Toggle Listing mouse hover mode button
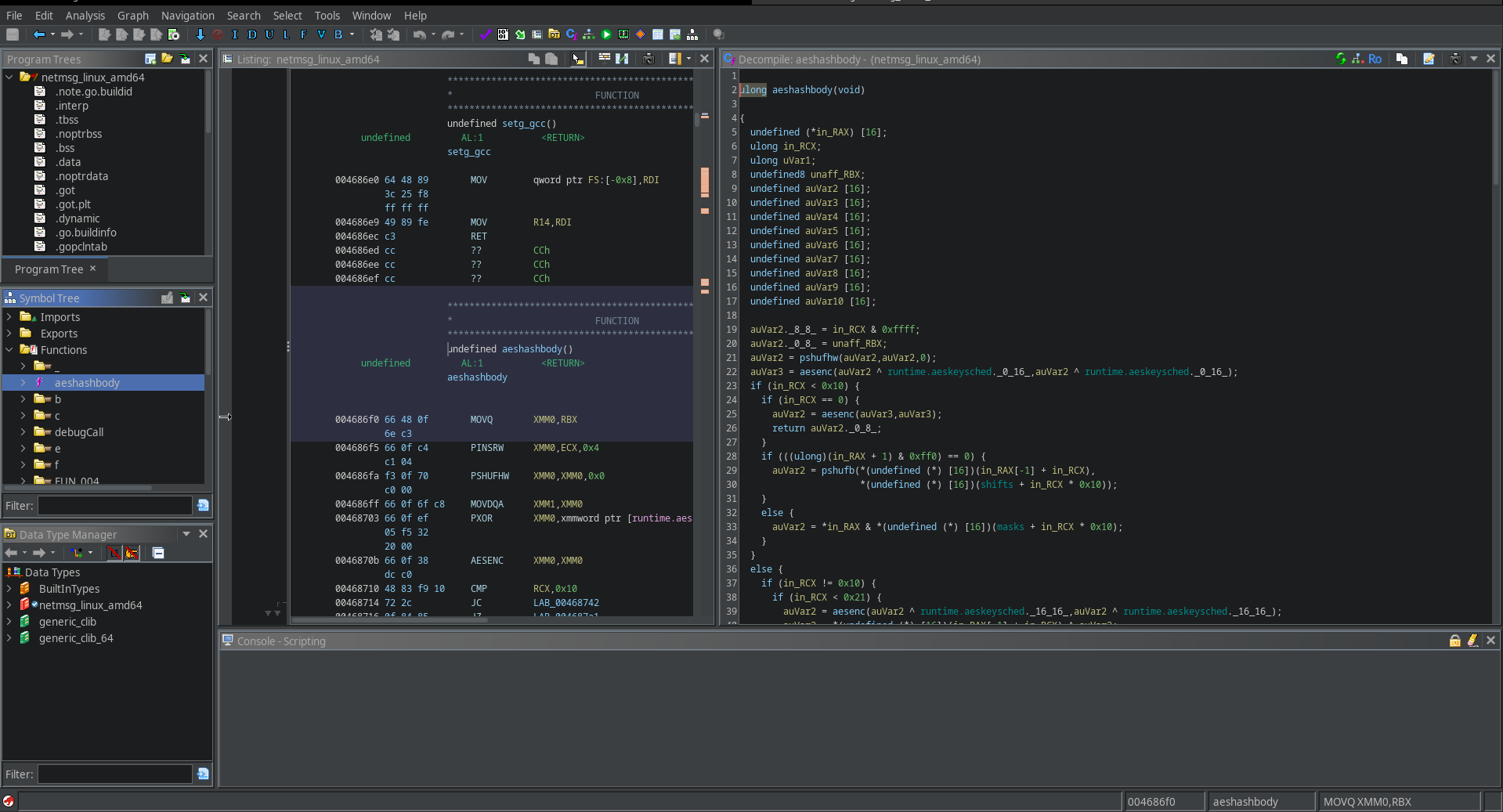Viewport: 1503px width, 812px height. tap(577, 59)
